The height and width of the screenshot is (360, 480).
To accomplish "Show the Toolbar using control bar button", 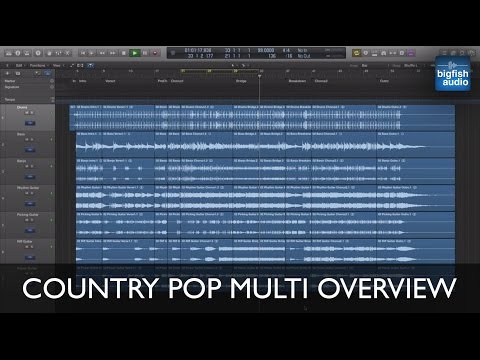I will (x=27, y=53).
